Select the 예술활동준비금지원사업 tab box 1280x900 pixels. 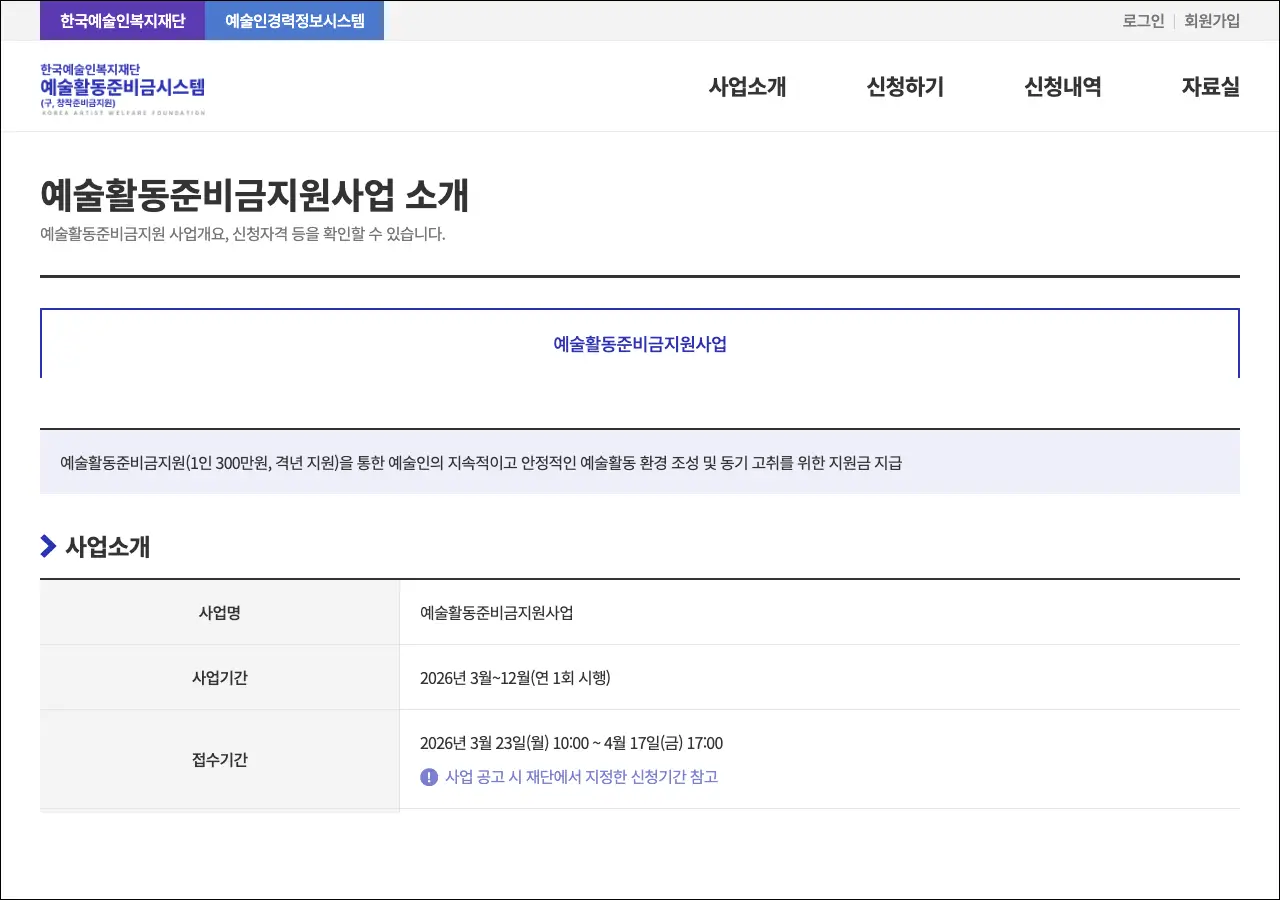(639, 344)
